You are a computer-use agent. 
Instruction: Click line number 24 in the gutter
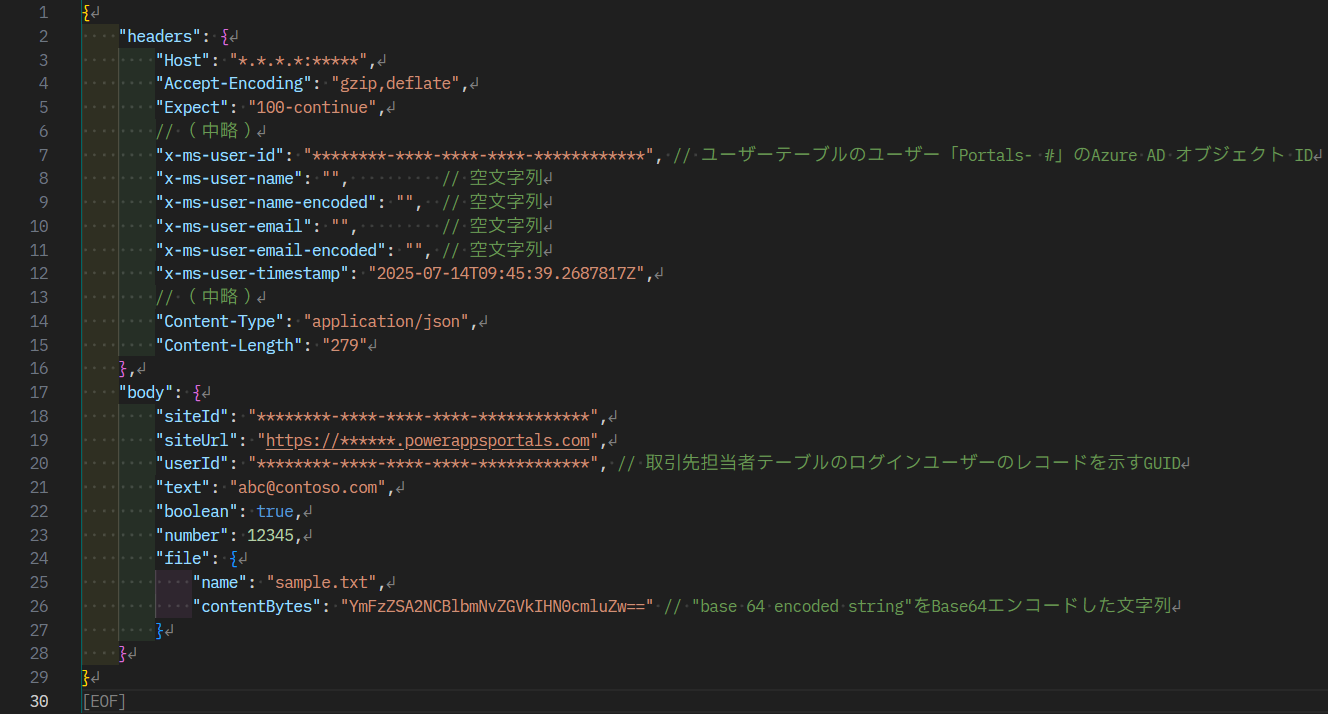(x=39, y=558)
